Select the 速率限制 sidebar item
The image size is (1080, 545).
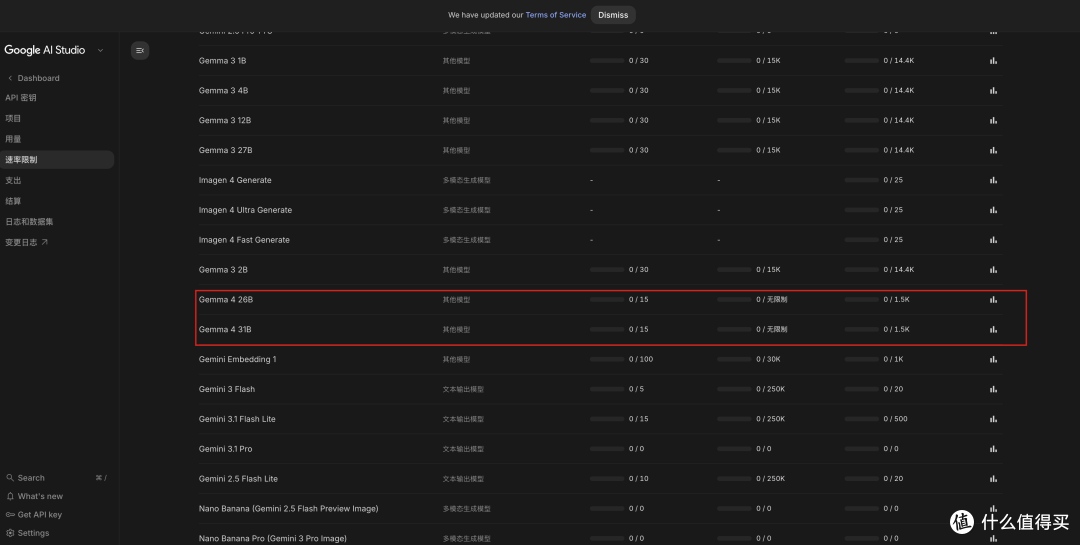pyautogui.click(x=56, y=160)
